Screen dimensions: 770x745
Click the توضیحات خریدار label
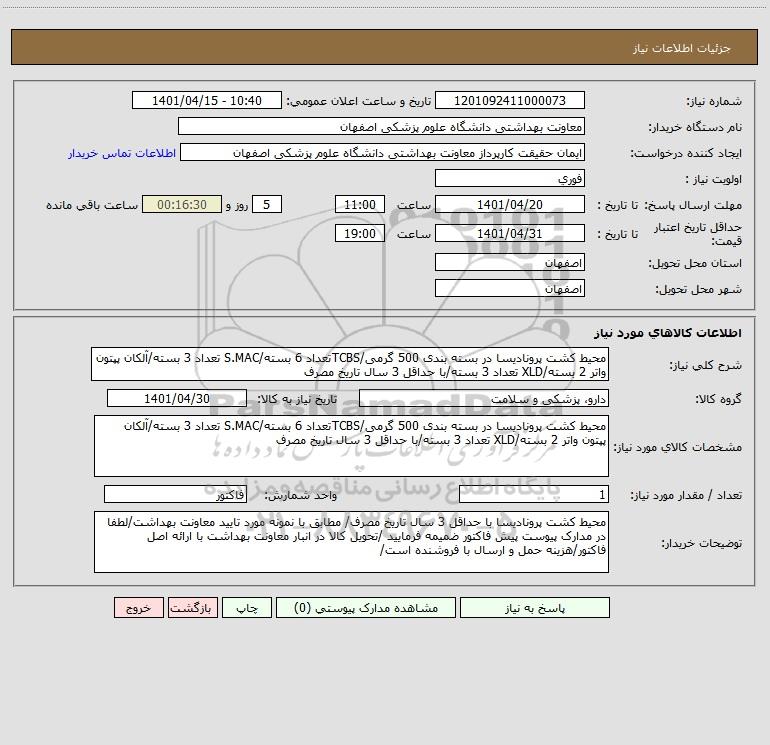702,543
